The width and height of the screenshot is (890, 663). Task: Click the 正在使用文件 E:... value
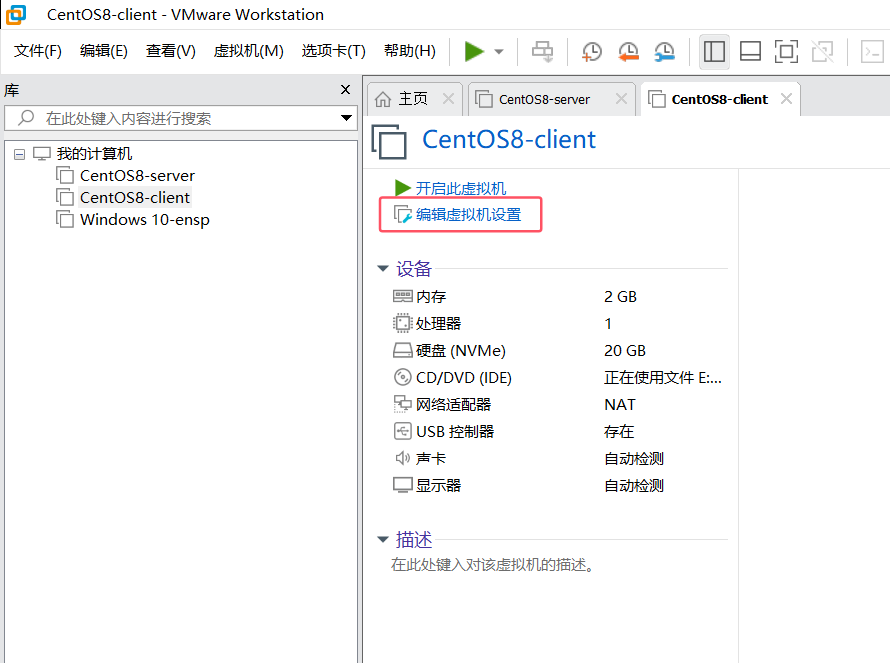click(x=662, y=377)
